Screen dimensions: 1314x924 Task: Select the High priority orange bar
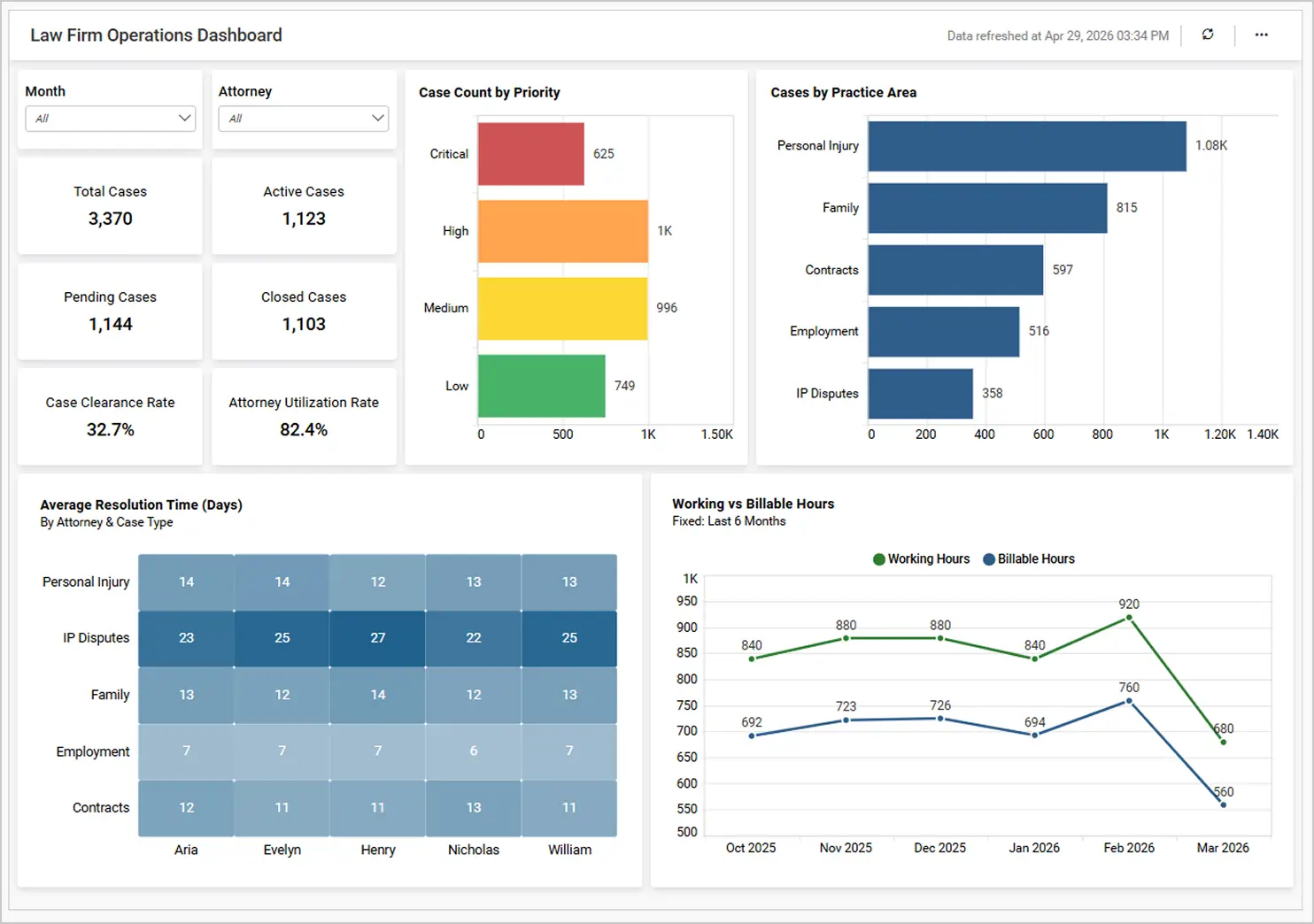(x=563, y=231)
